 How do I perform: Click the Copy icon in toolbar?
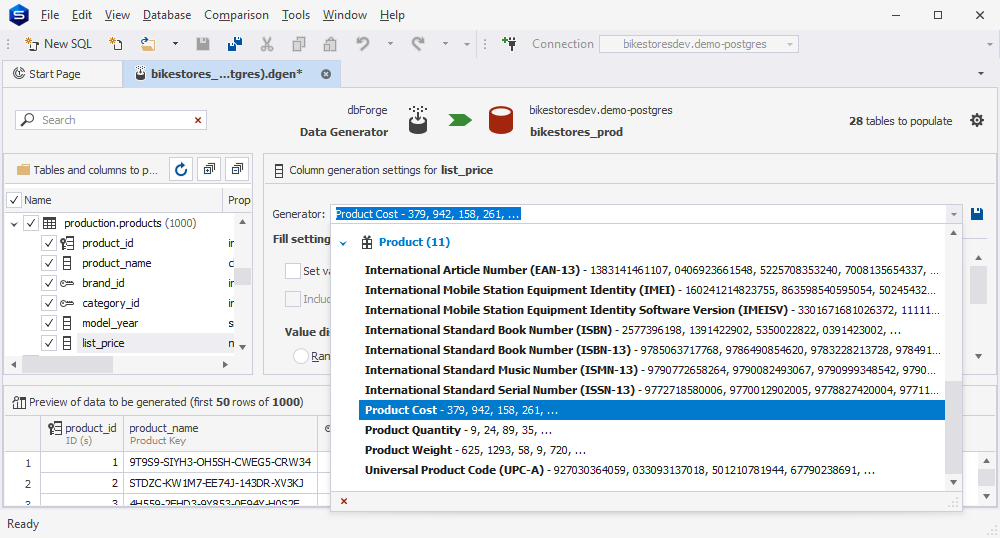click(298, 44)
